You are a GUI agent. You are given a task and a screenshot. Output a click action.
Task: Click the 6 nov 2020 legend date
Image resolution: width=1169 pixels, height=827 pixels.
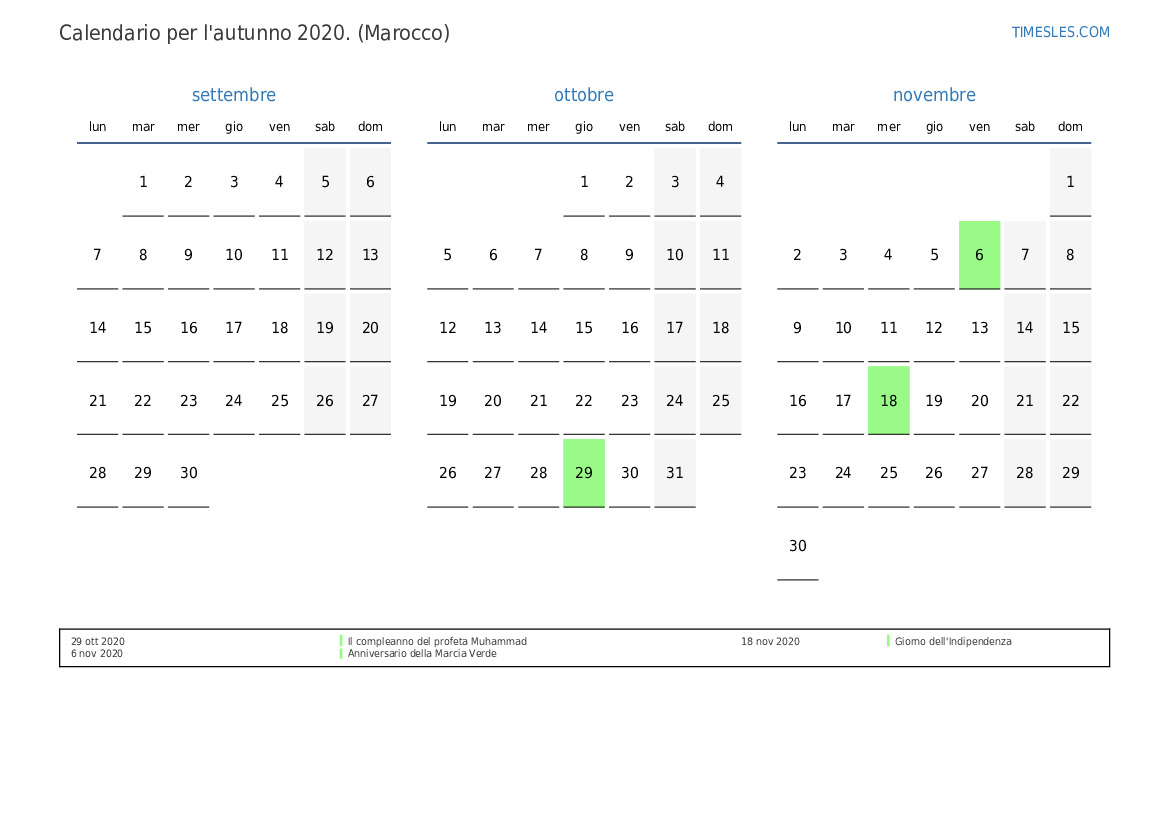click(97, 654)
